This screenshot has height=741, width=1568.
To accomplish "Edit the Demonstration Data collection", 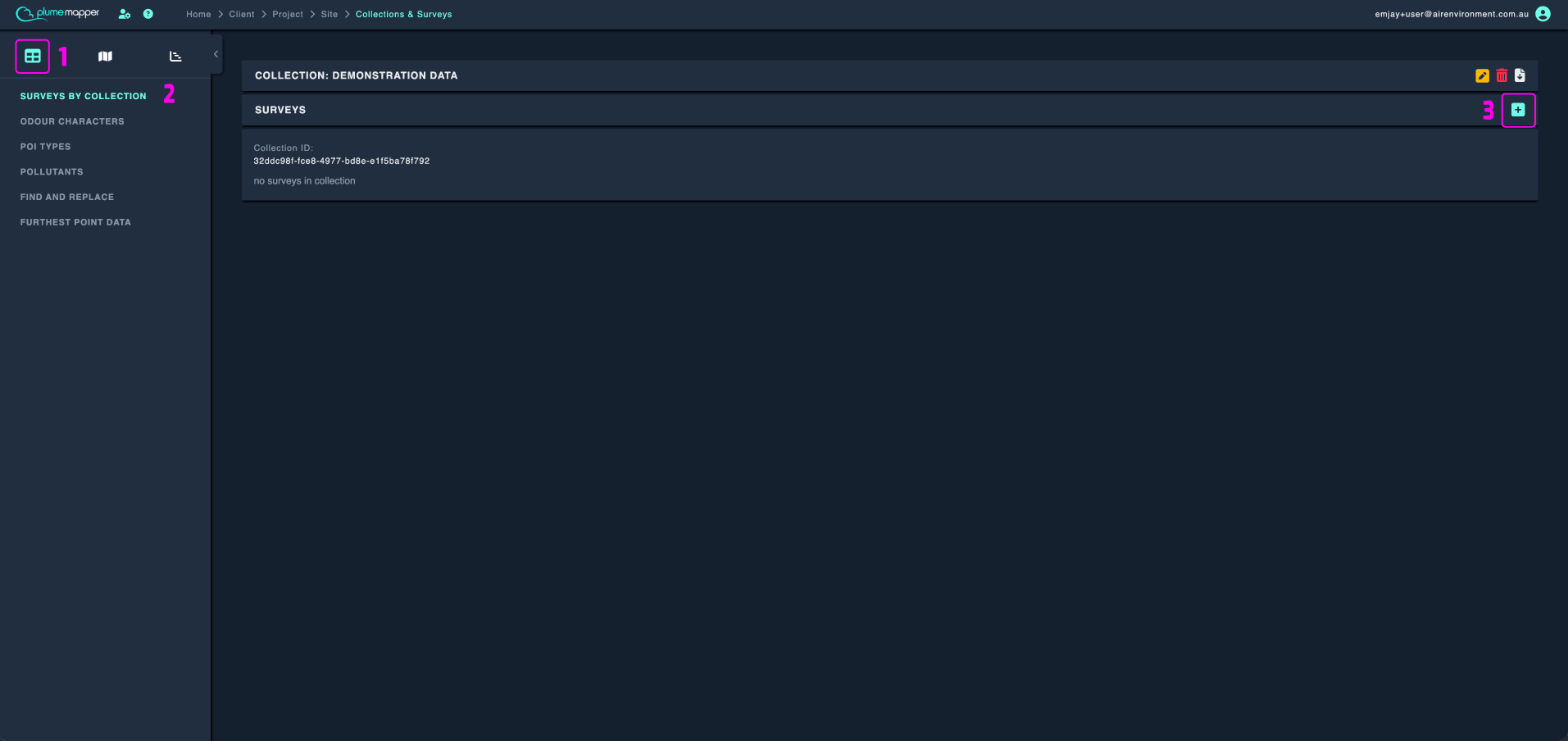I will tap(1482, 75).
